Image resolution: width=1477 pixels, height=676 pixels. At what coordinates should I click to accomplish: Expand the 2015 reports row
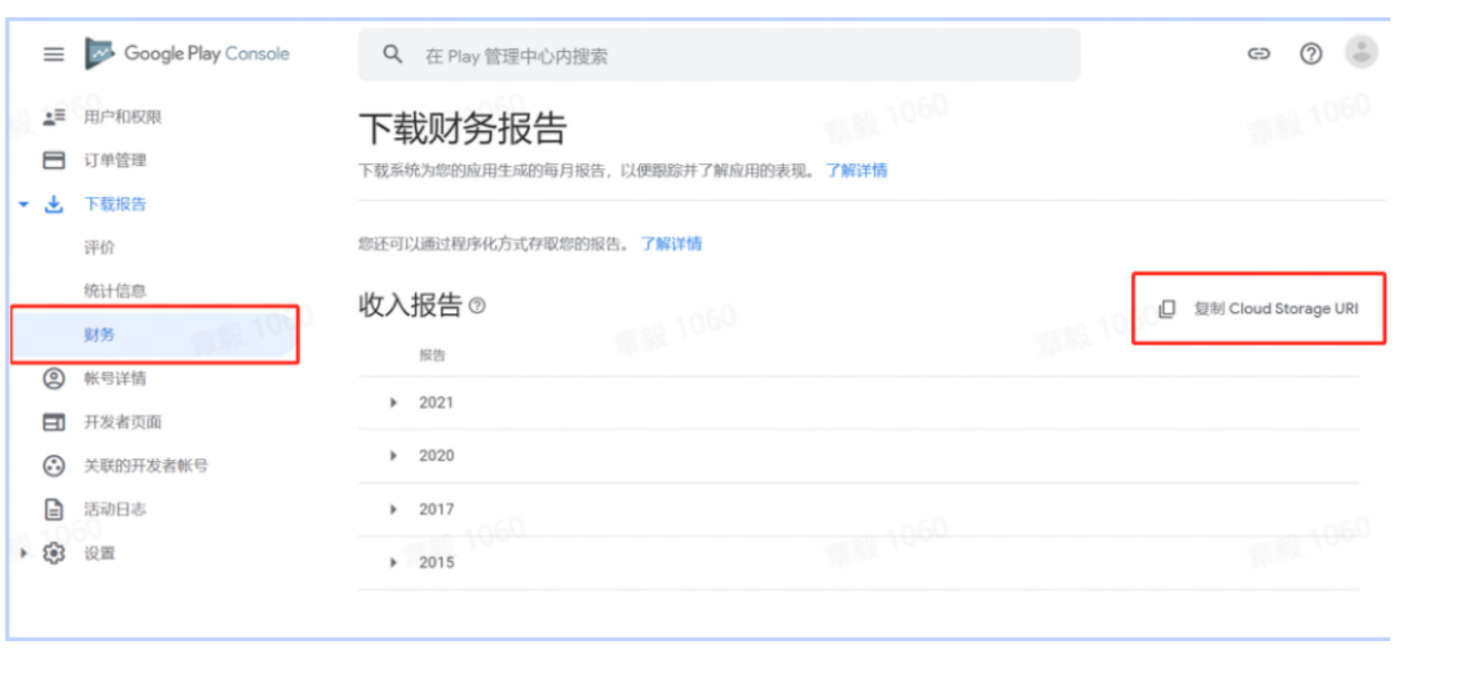coord(394,563)
